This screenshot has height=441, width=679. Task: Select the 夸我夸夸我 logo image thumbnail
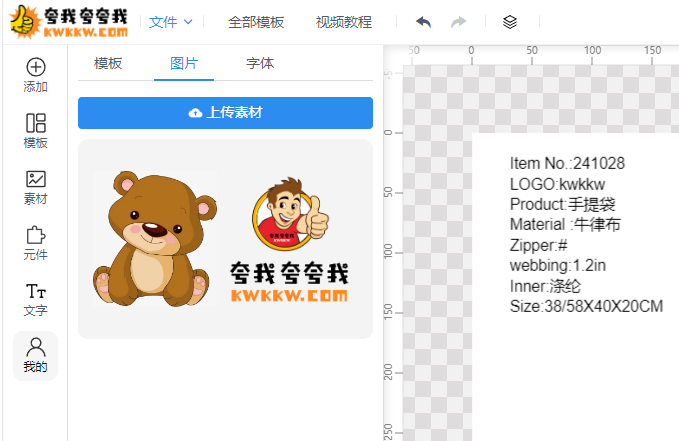pyautogui.click(x=289, y=239)
